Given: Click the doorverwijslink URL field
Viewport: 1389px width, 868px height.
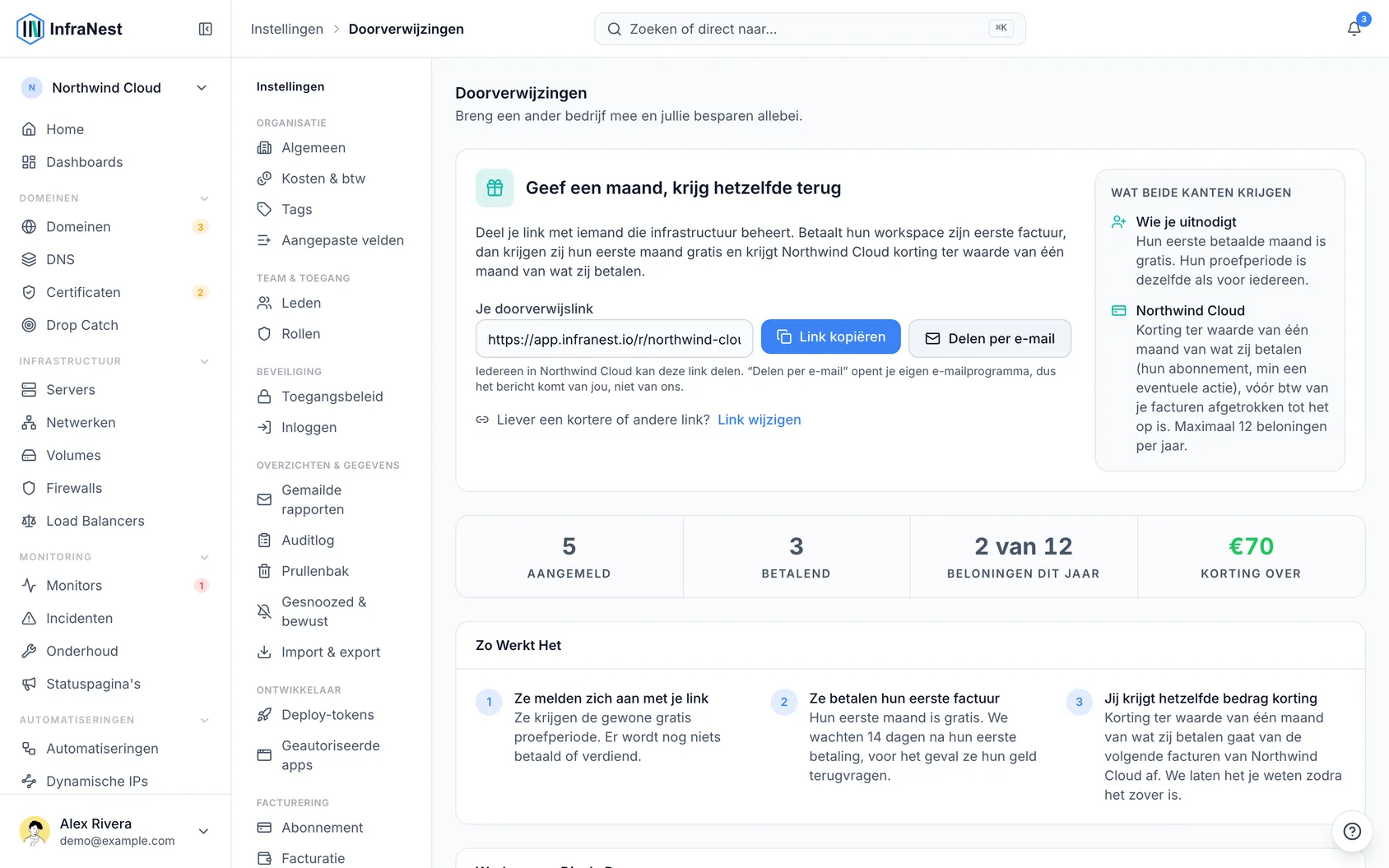Looking at the screenshot, I should [x=614, y=339].
